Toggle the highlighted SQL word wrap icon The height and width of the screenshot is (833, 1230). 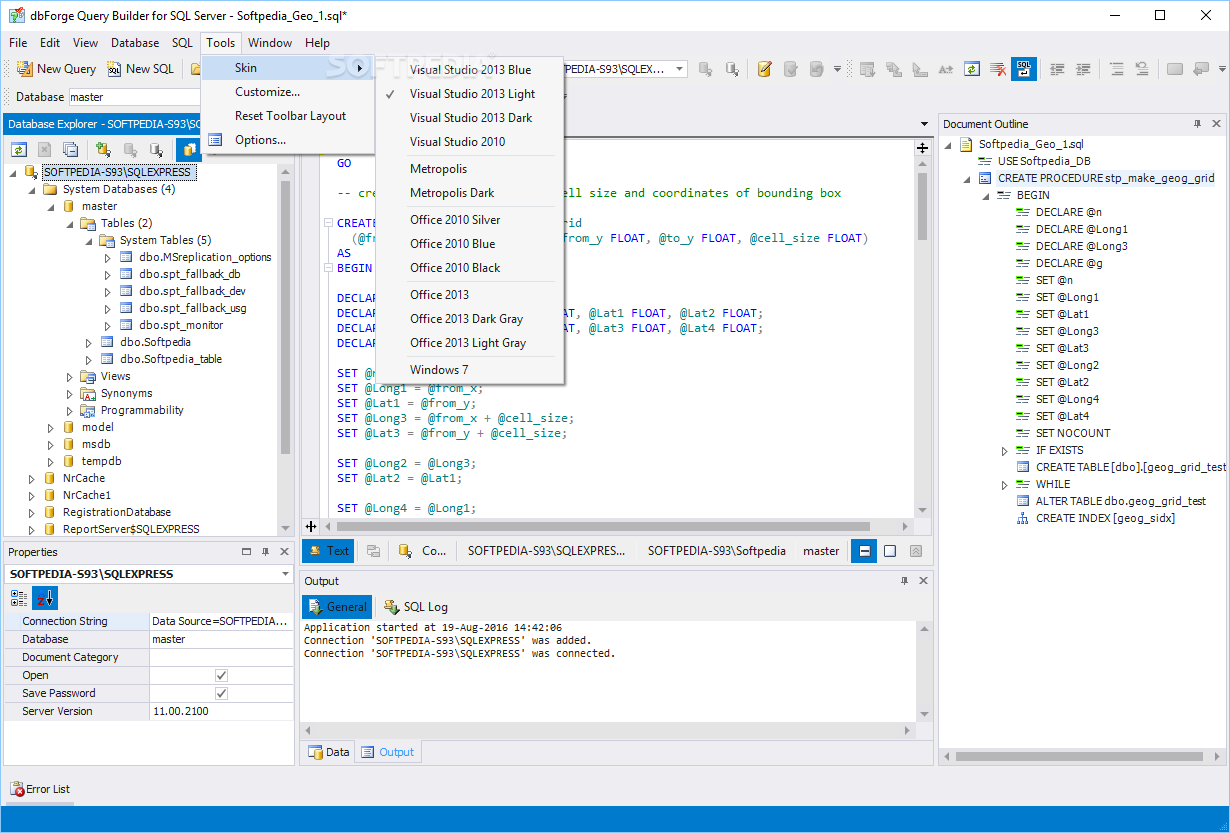pyautogui.click(x=1024, y=69)
